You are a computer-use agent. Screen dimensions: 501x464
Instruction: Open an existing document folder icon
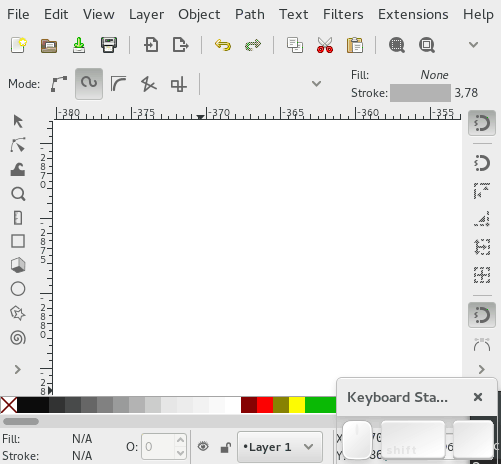(x=49, y=45)
